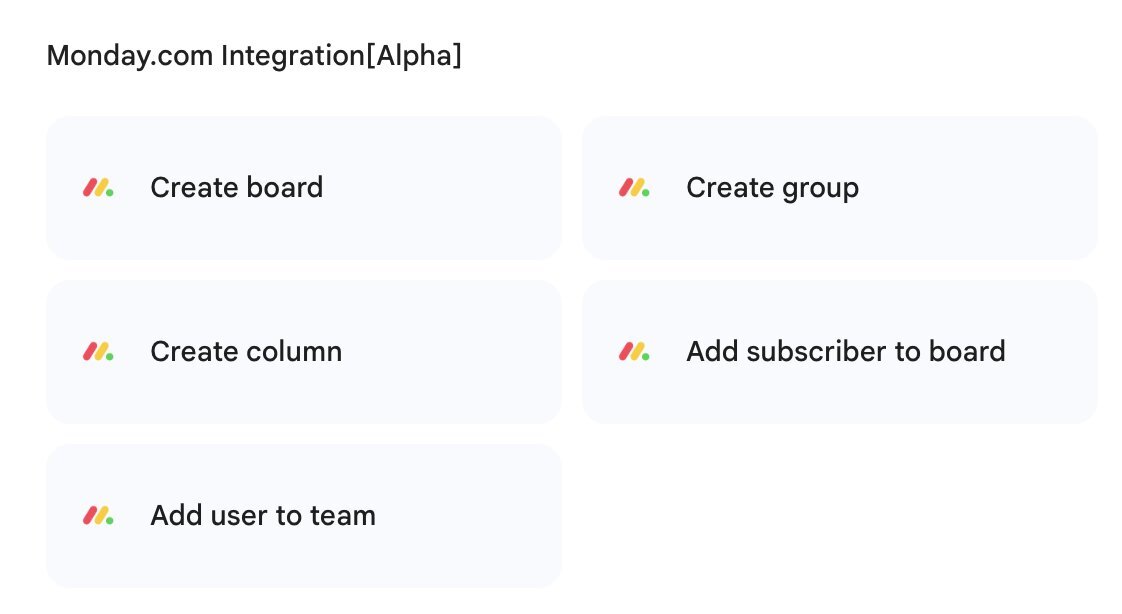Click the Monday.com Integration[Alpha] heading
The width and height of the screenshot is (1122, 614).
point(254,56)
